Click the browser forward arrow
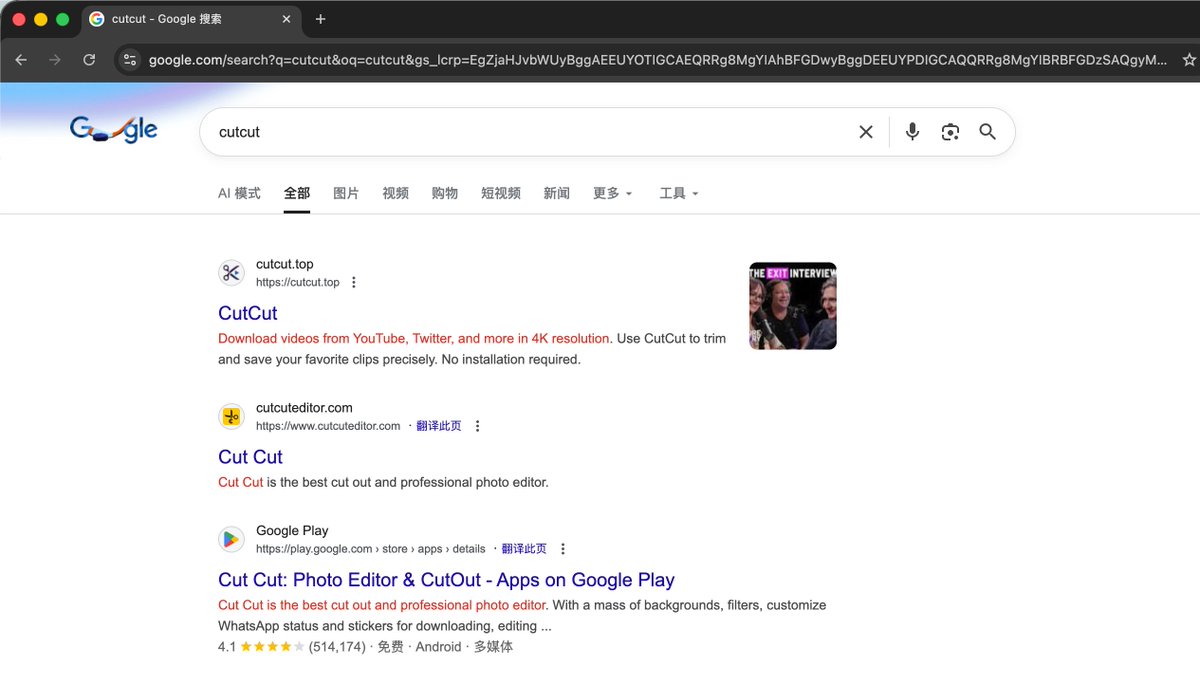 [55, 60]
